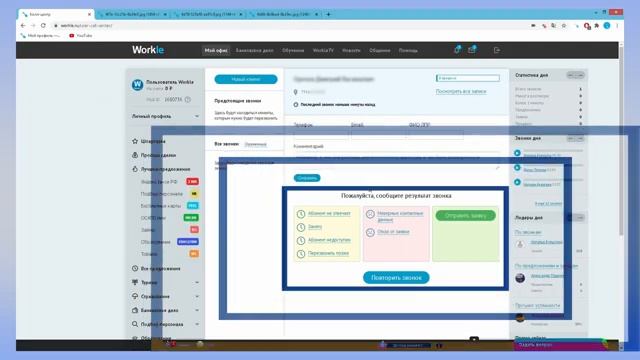The image size is (640, 360).
Task: Select «Абонент не отвечает» call result
Action: pyautogui.click(x=329, y=213)
